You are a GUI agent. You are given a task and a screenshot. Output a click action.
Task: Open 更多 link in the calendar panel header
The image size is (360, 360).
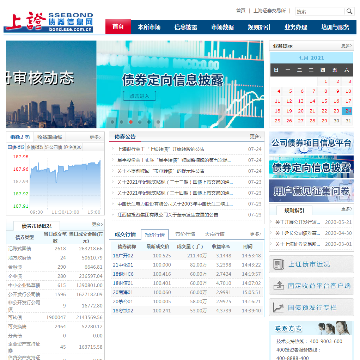346,46
